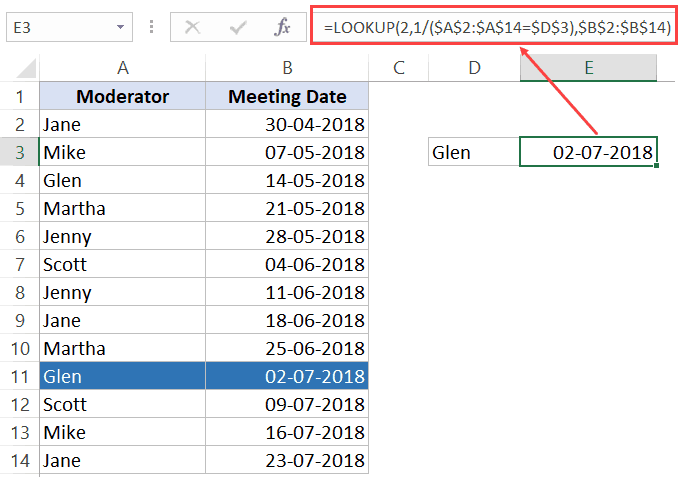This screenshot has width=678, height=477.
Task: Select cell A2 containing Jane
Action: point(122,125)
